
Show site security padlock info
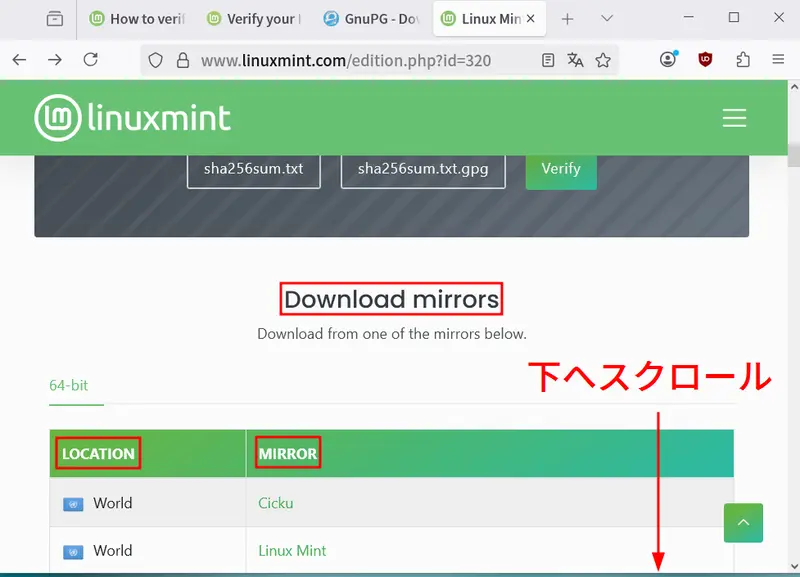tap(183, 61)
